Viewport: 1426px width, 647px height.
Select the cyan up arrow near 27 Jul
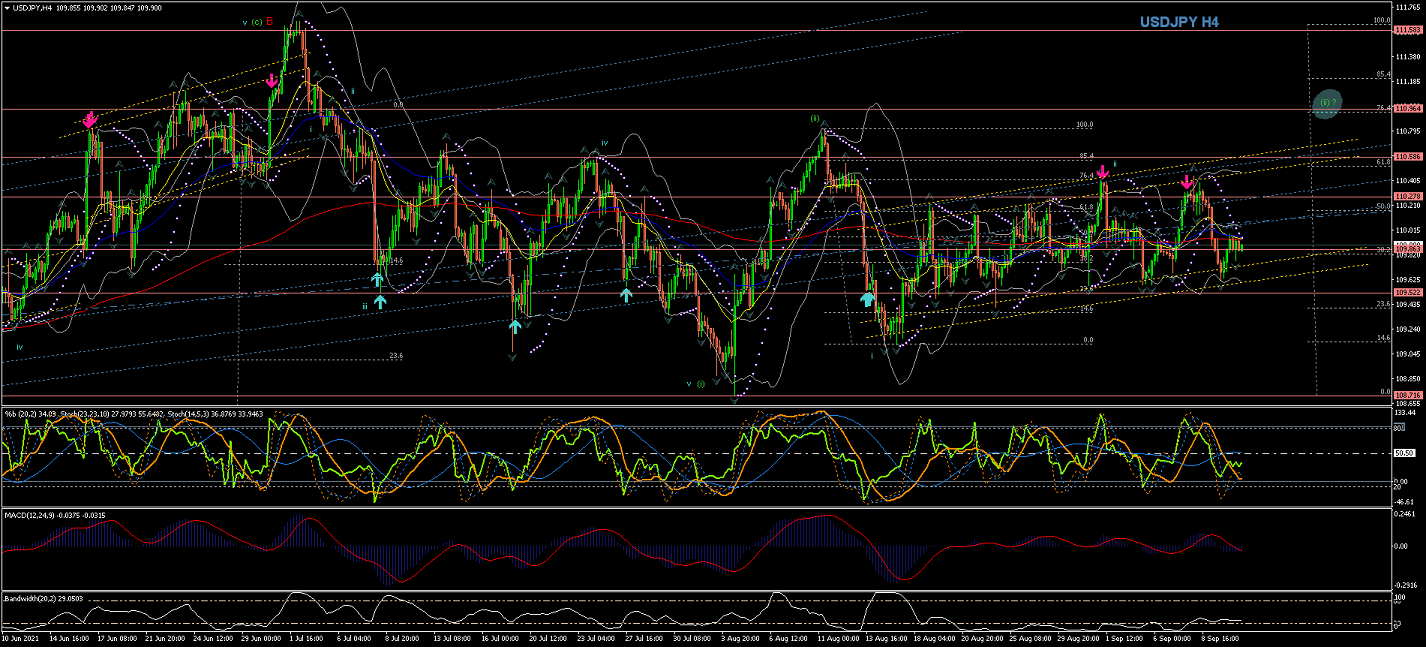pos(626,294)
